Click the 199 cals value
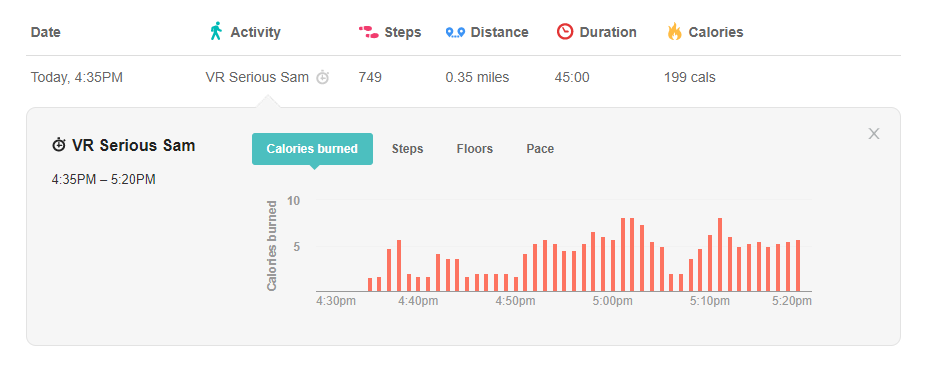The image size is (930, 370). [x=690, y=77]
